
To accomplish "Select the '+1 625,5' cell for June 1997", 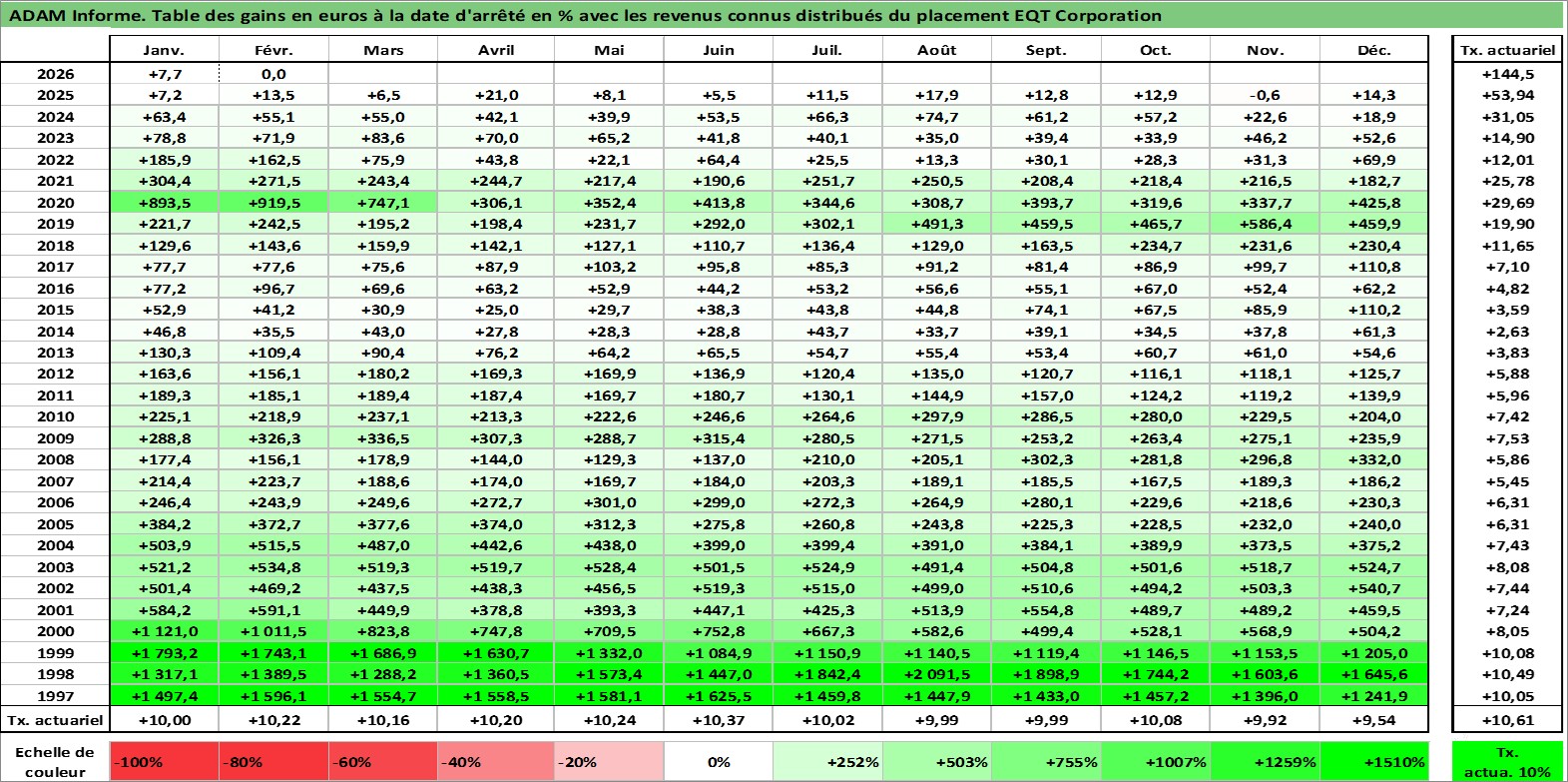I will tap(718, 696).
